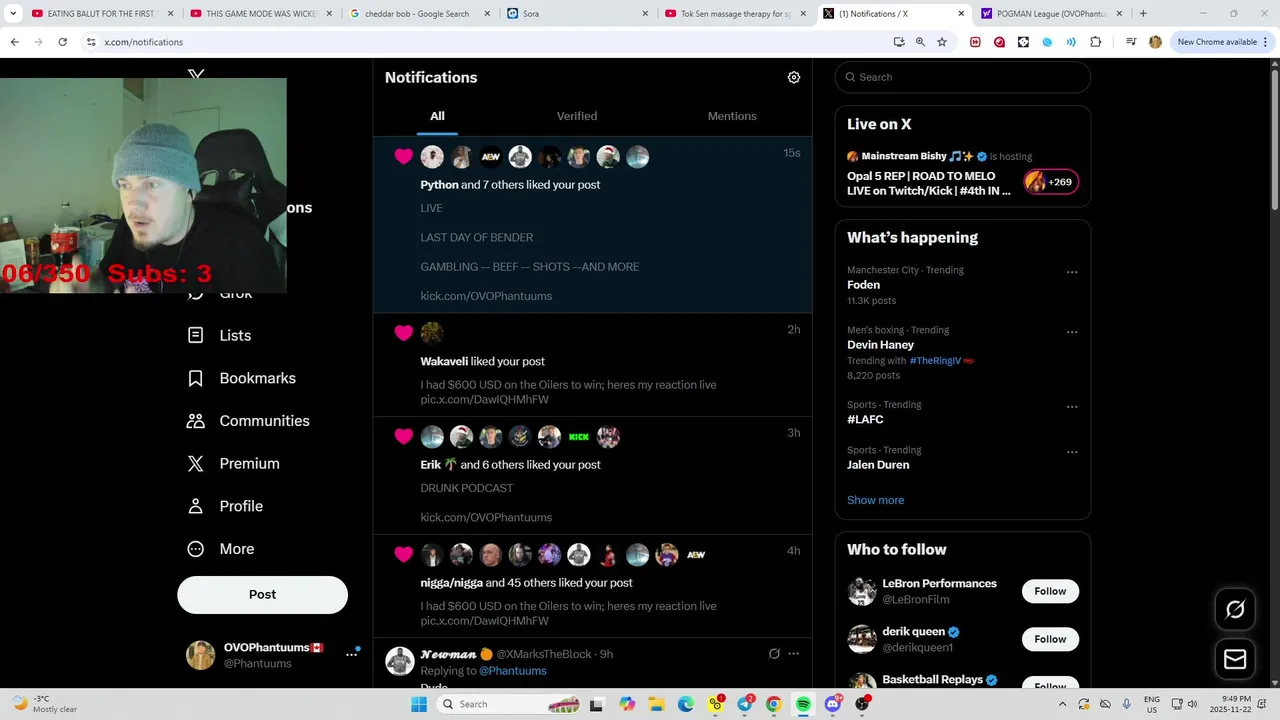Expand the system tray hidden icons chevron
The image size is (1280, 720).
pos(1062,704)
